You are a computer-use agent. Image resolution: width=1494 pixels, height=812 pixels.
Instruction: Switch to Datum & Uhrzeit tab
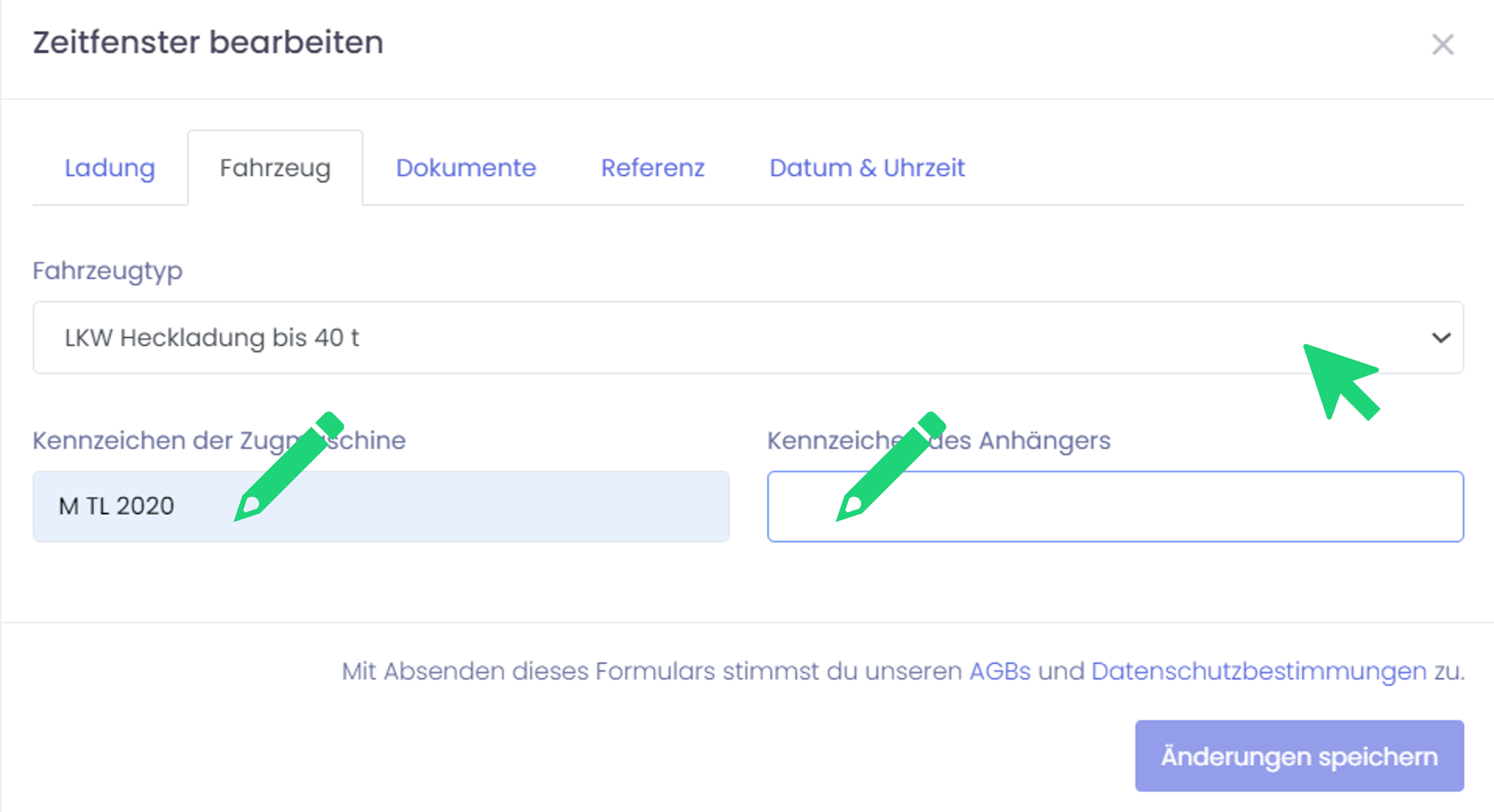coord(867,168)
